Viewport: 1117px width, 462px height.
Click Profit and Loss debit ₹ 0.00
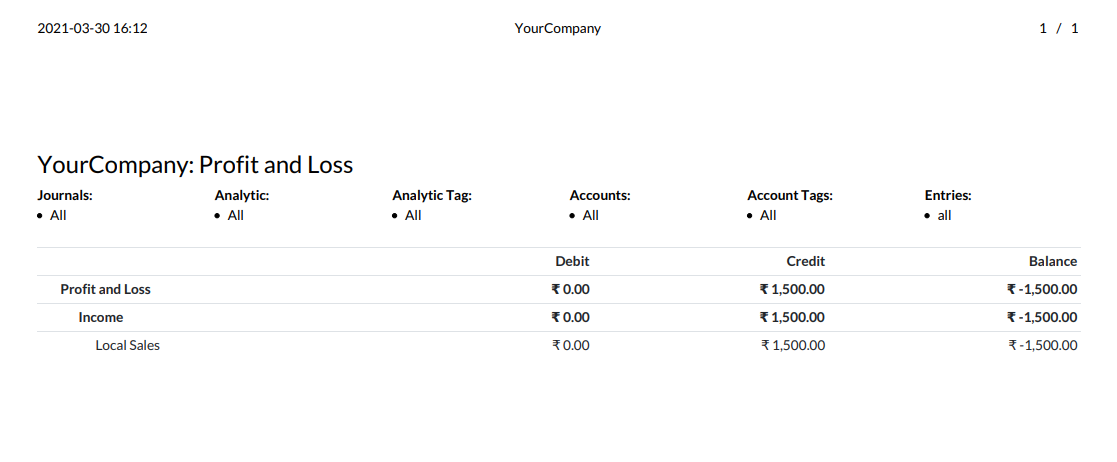click(571, 290)
